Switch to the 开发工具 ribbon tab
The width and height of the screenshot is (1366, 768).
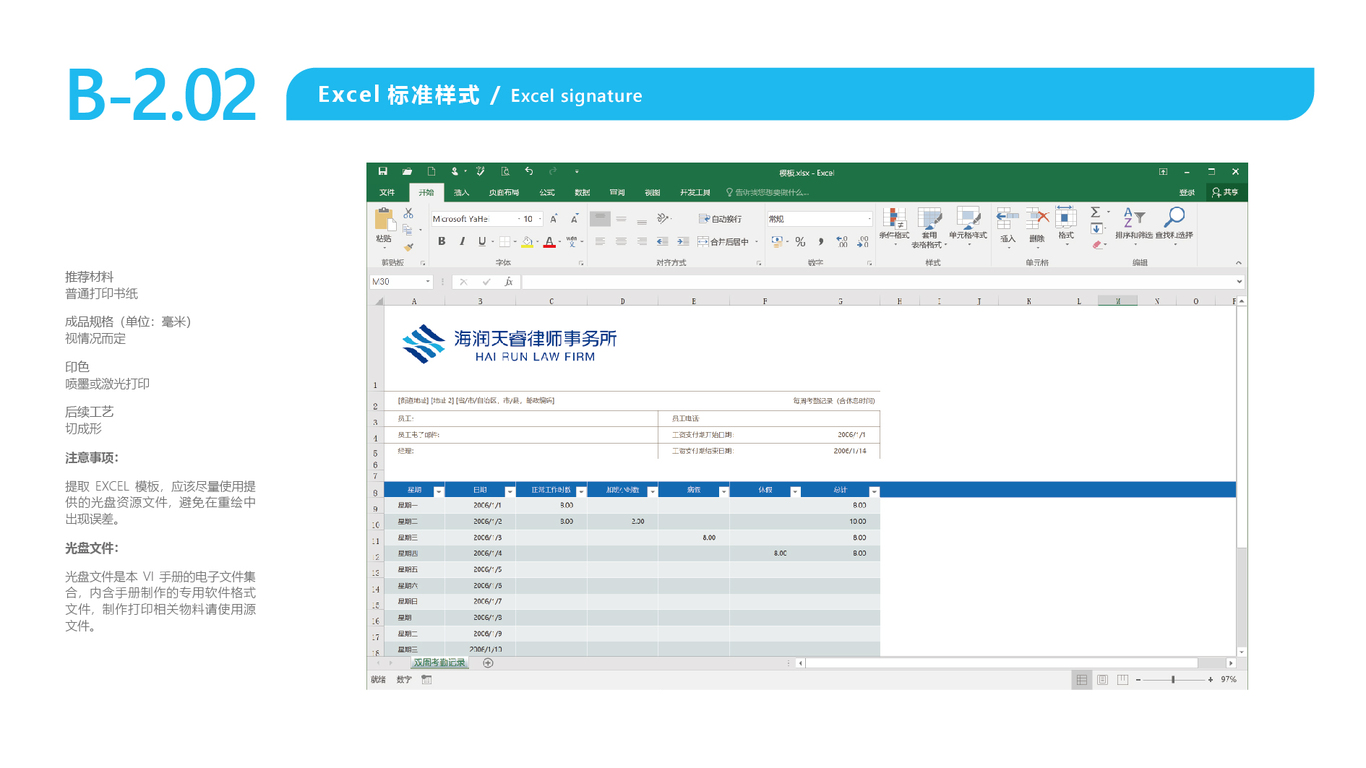695,193
